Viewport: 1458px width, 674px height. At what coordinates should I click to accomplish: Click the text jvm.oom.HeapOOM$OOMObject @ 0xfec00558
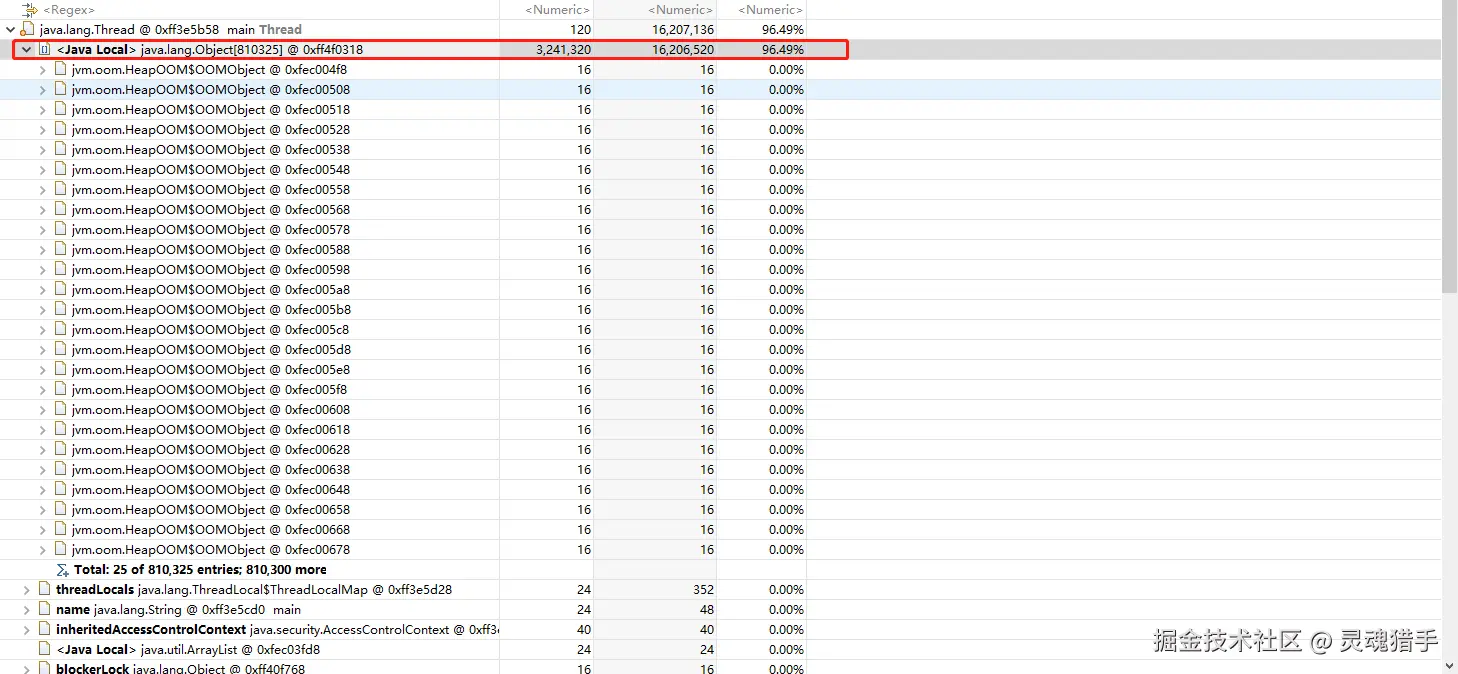pos(211,190)
